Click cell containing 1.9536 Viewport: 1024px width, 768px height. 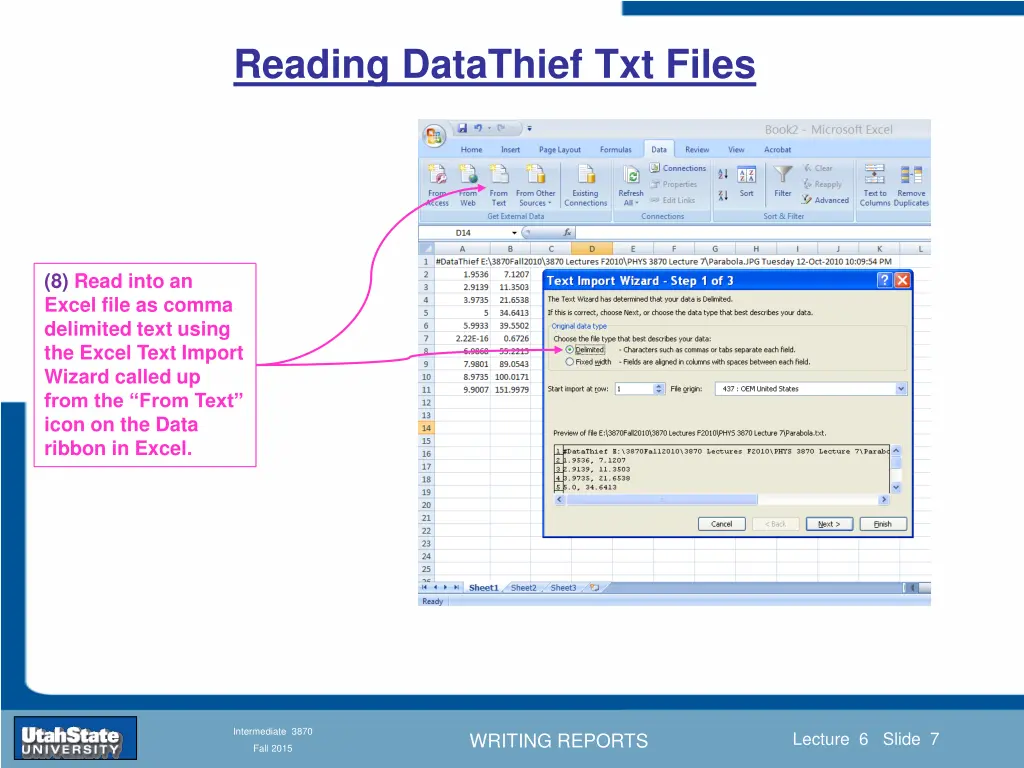462,274
